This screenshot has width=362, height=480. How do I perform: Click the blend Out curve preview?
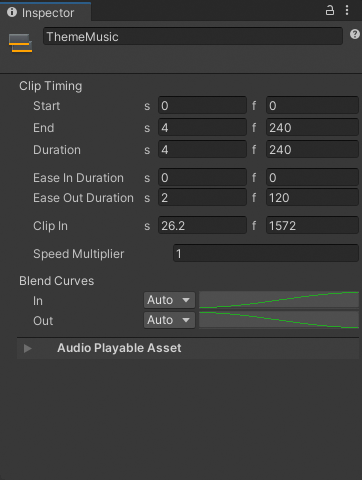tap(279, 320)
